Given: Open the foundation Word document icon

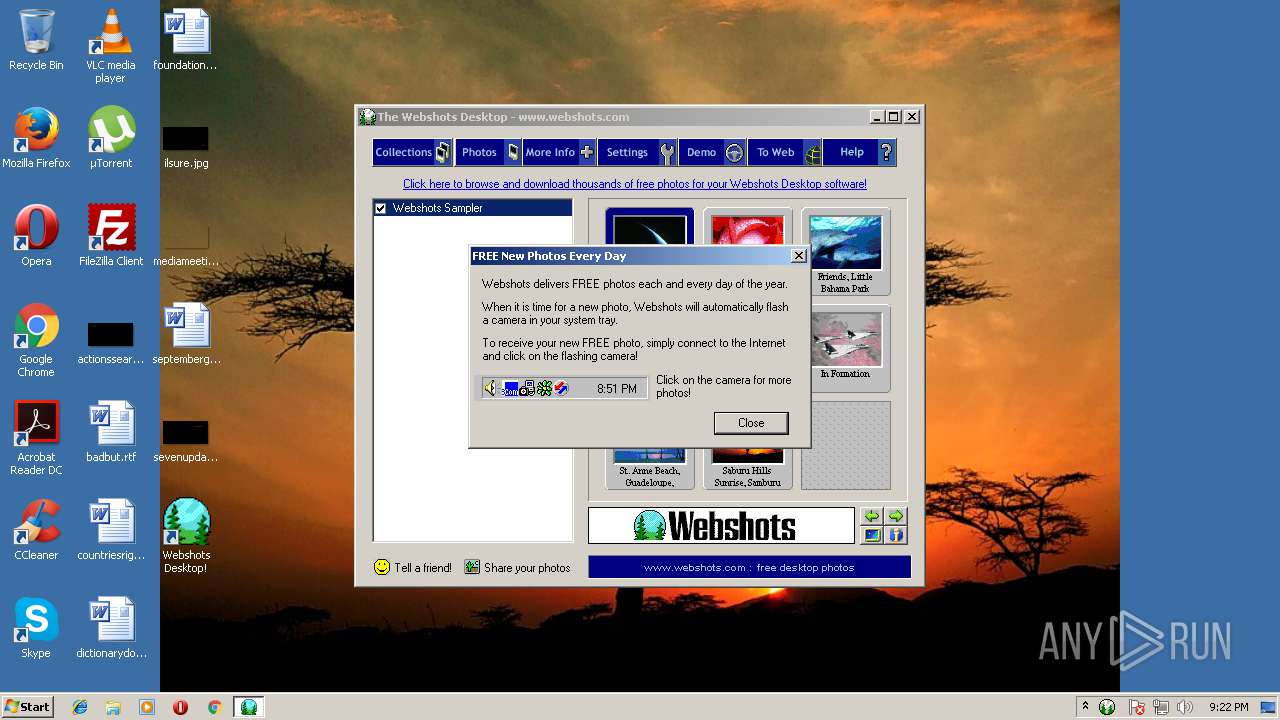Looking at the screenshot, I should (x=186, y=40).
